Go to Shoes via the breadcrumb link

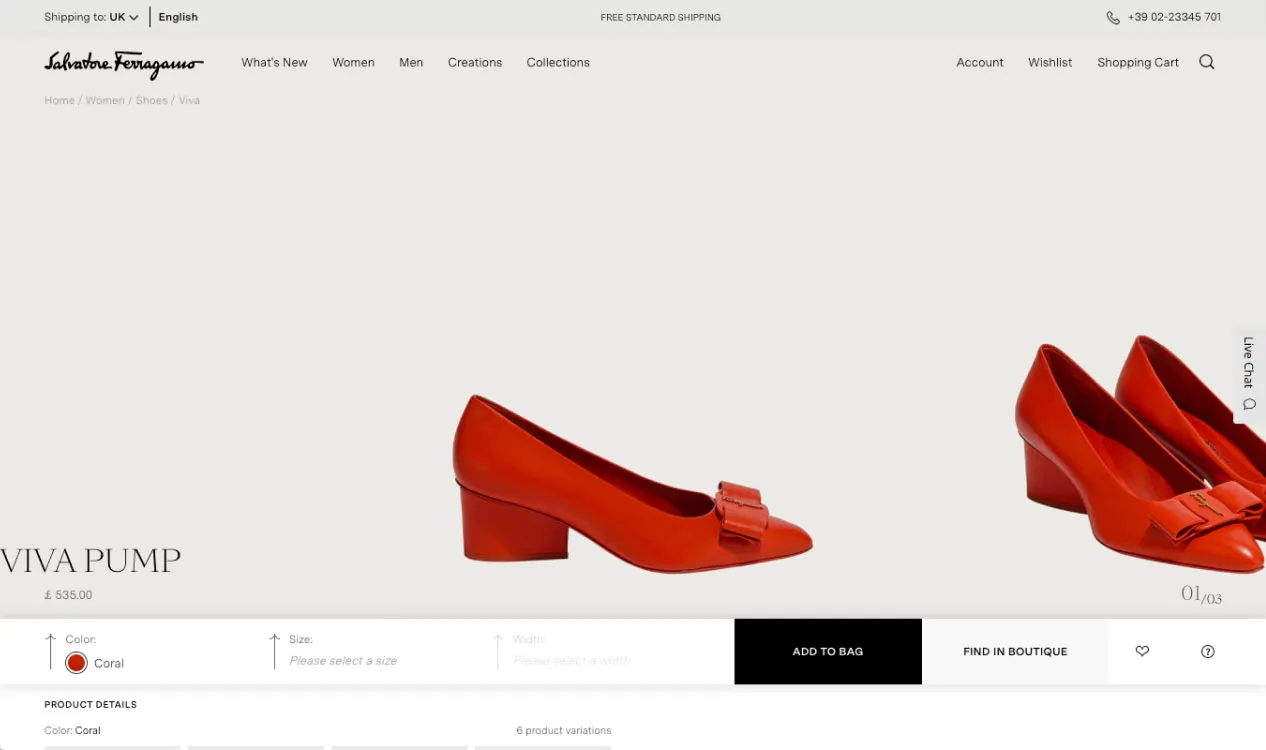pyautogui.click(x=151, y=100)
